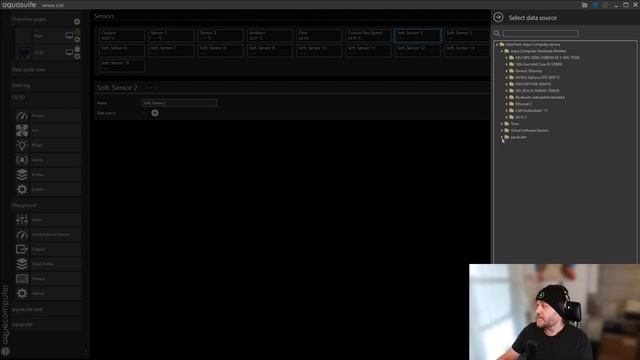Open the Virtual Software Sensors gauge icon
The width and height of the screenshot is (640, 360).
[22, 235]
